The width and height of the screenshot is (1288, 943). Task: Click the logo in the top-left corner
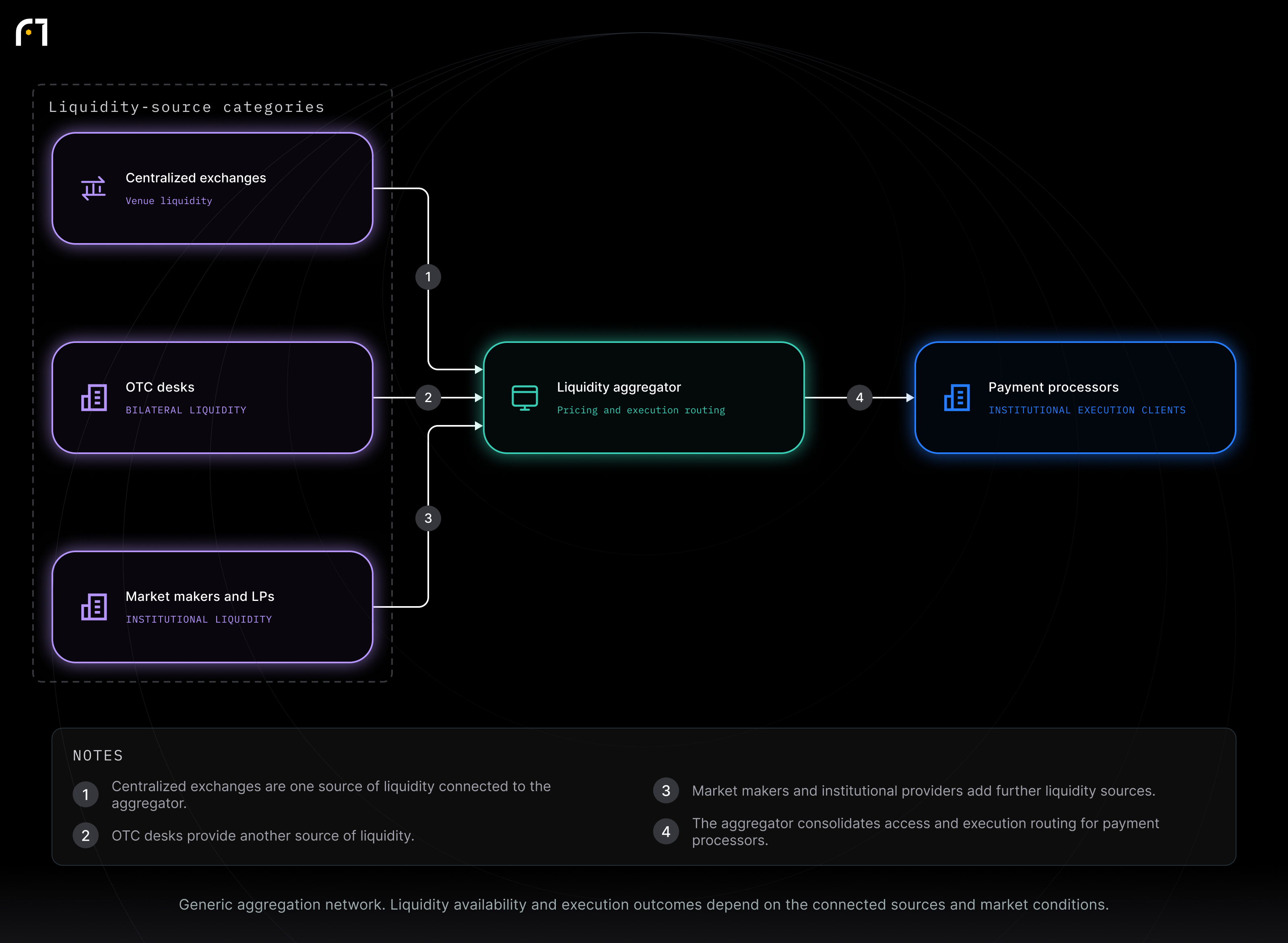coord(31,32)
